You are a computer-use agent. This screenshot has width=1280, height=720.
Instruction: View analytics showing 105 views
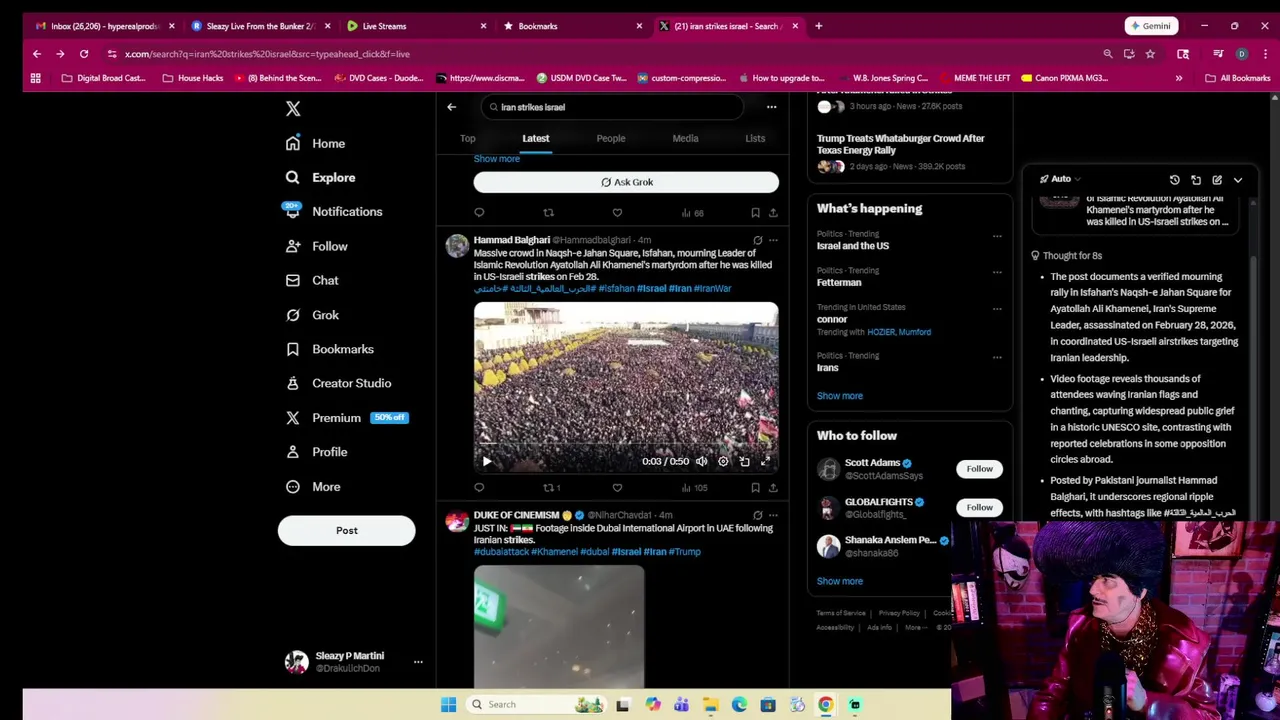tap(694, 488)
